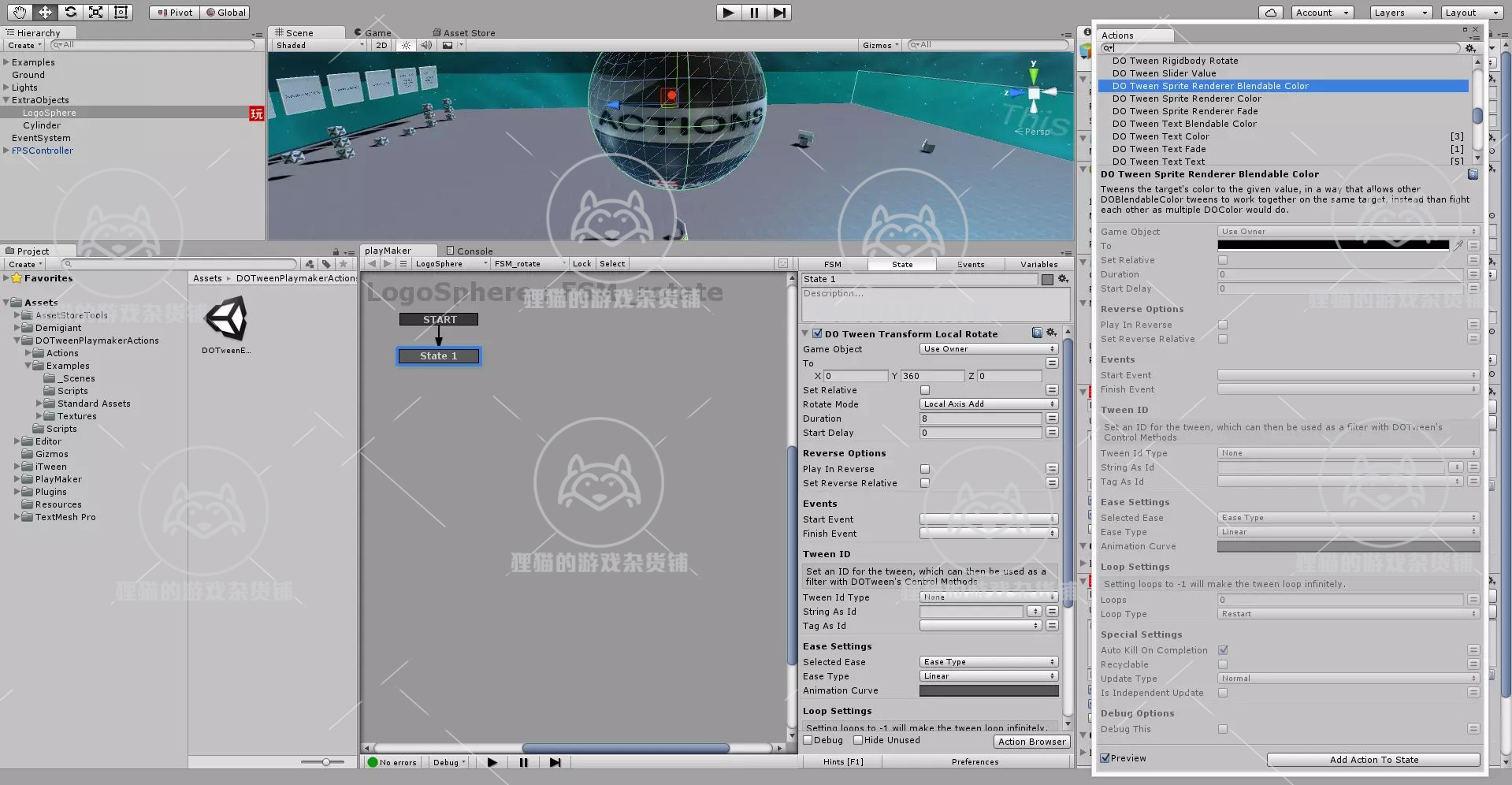
Task: Open Layout dropdown
Action: tap(1472, 13)
